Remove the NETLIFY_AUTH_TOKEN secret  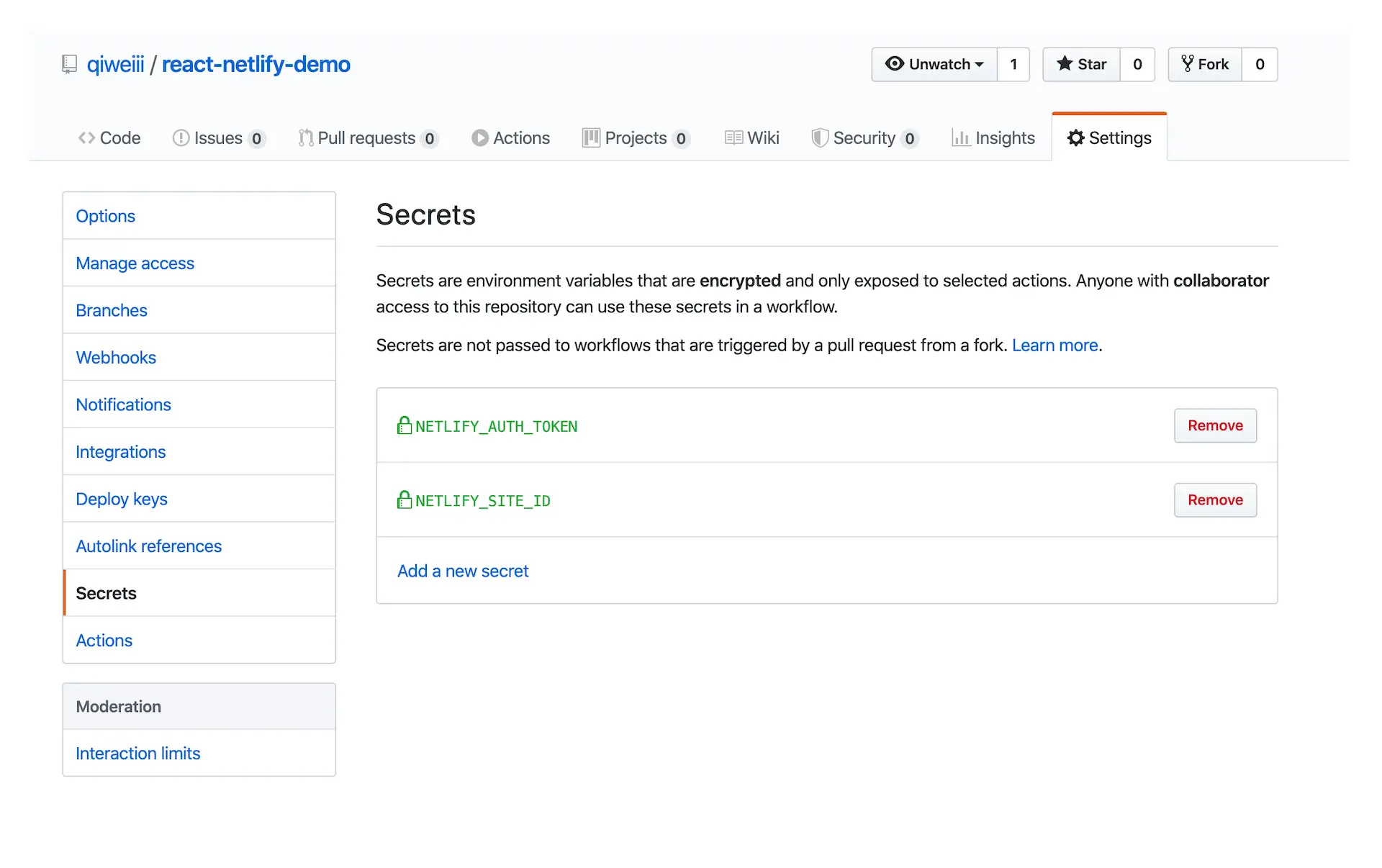click(1215, 425)
